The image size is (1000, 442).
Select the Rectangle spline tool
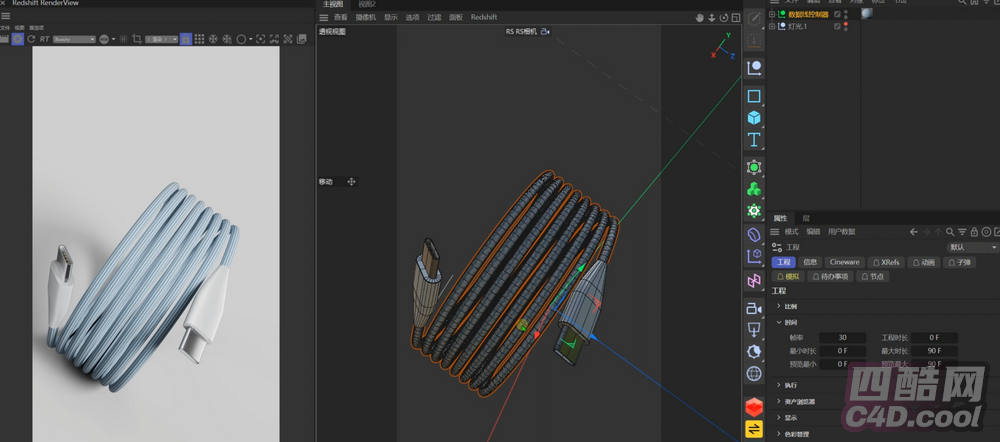click(754, 96)
